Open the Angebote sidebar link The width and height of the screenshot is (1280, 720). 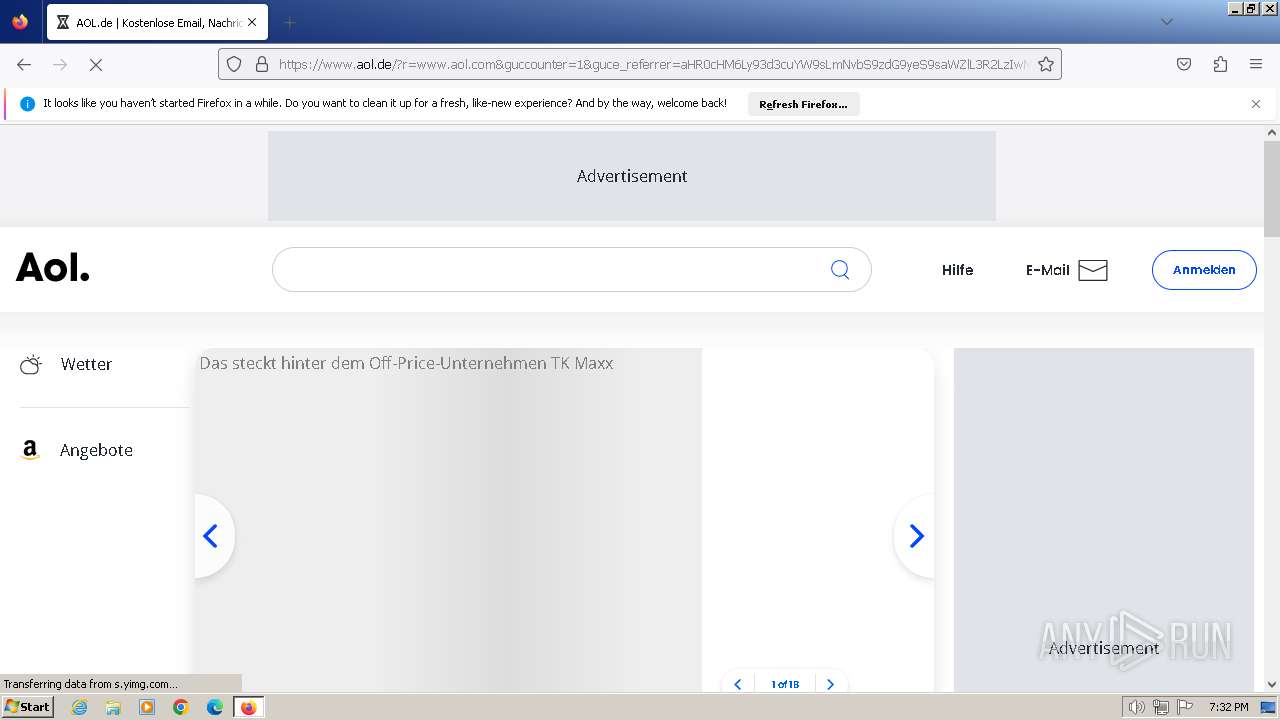click(x=96, y=450)
